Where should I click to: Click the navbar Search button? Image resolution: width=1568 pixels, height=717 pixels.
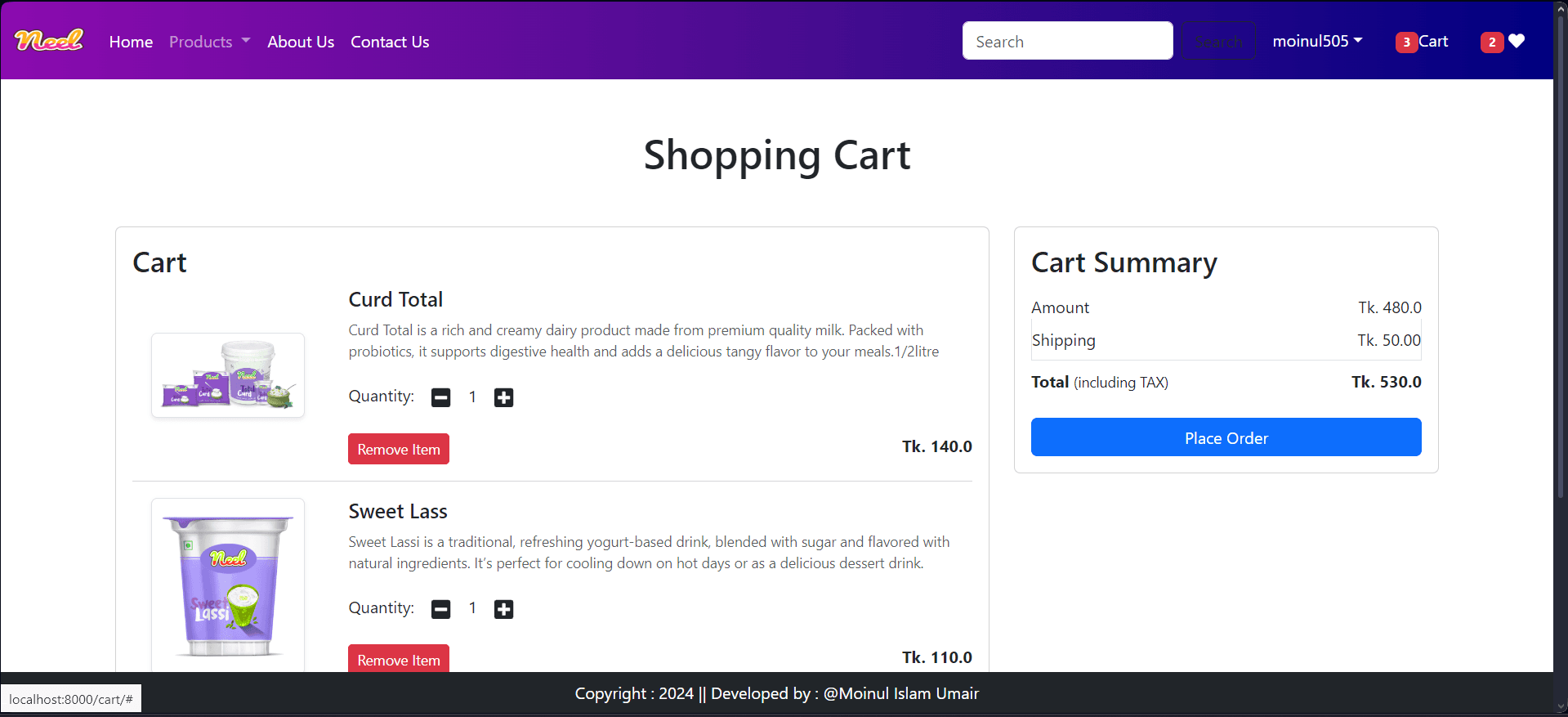coord(1217,41)
